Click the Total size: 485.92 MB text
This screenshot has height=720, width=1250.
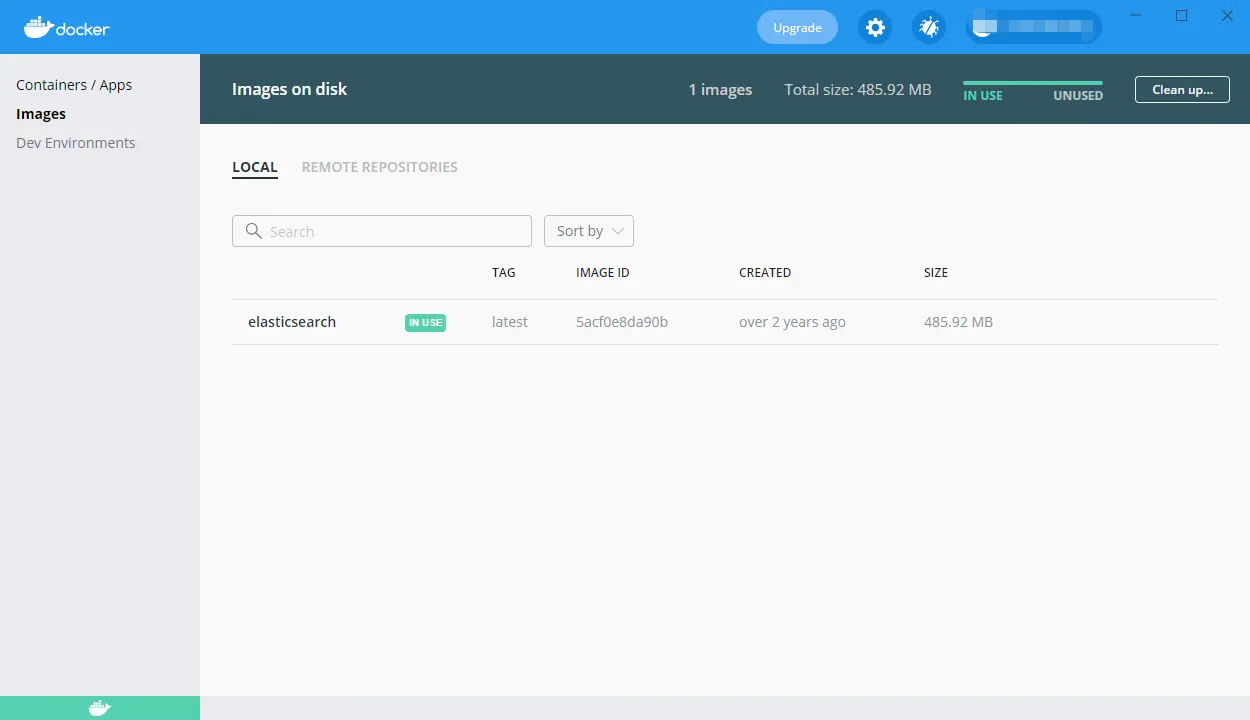[x=858, y=89]
